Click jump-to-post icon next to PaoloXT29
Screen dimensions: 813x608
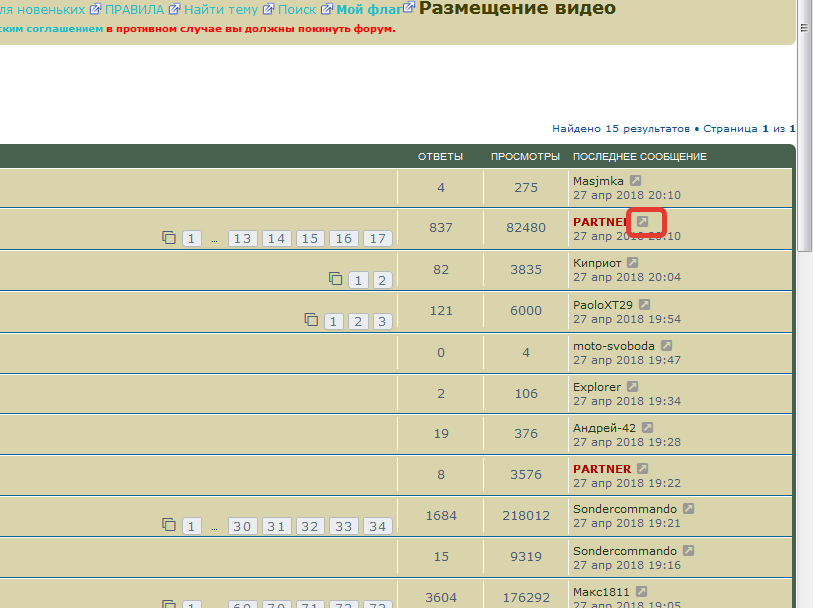pyautogui.click(x=645, y=304)
